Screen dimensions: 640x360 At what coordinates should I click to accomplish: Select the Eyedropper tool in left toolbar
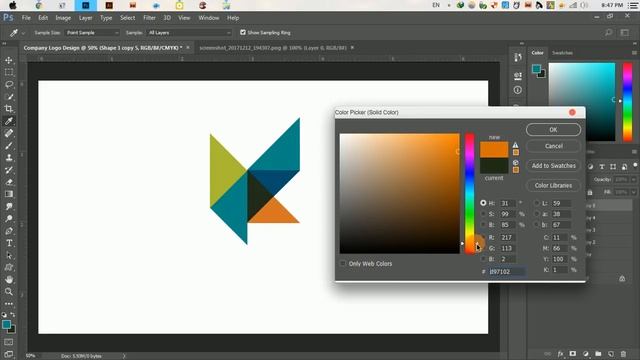pyautogui.click(x=9, y=121)
